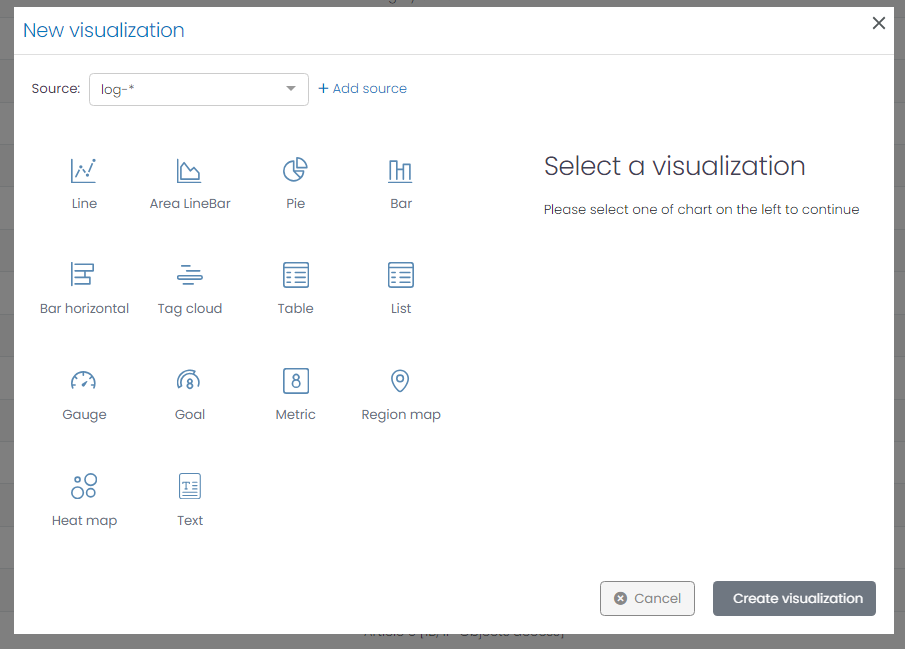
Task: Pick the Metric visualization icon
Action: point(296,381)
